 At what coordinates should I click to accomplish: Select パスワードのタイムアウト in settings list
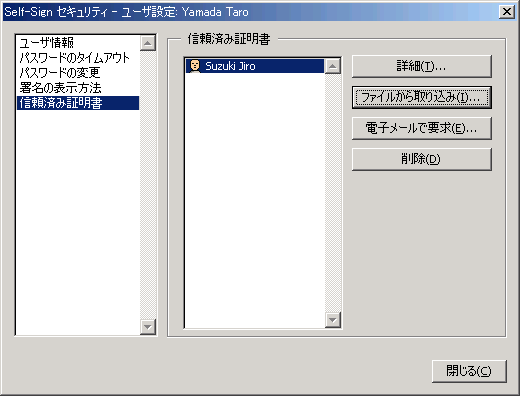(78, 58)
